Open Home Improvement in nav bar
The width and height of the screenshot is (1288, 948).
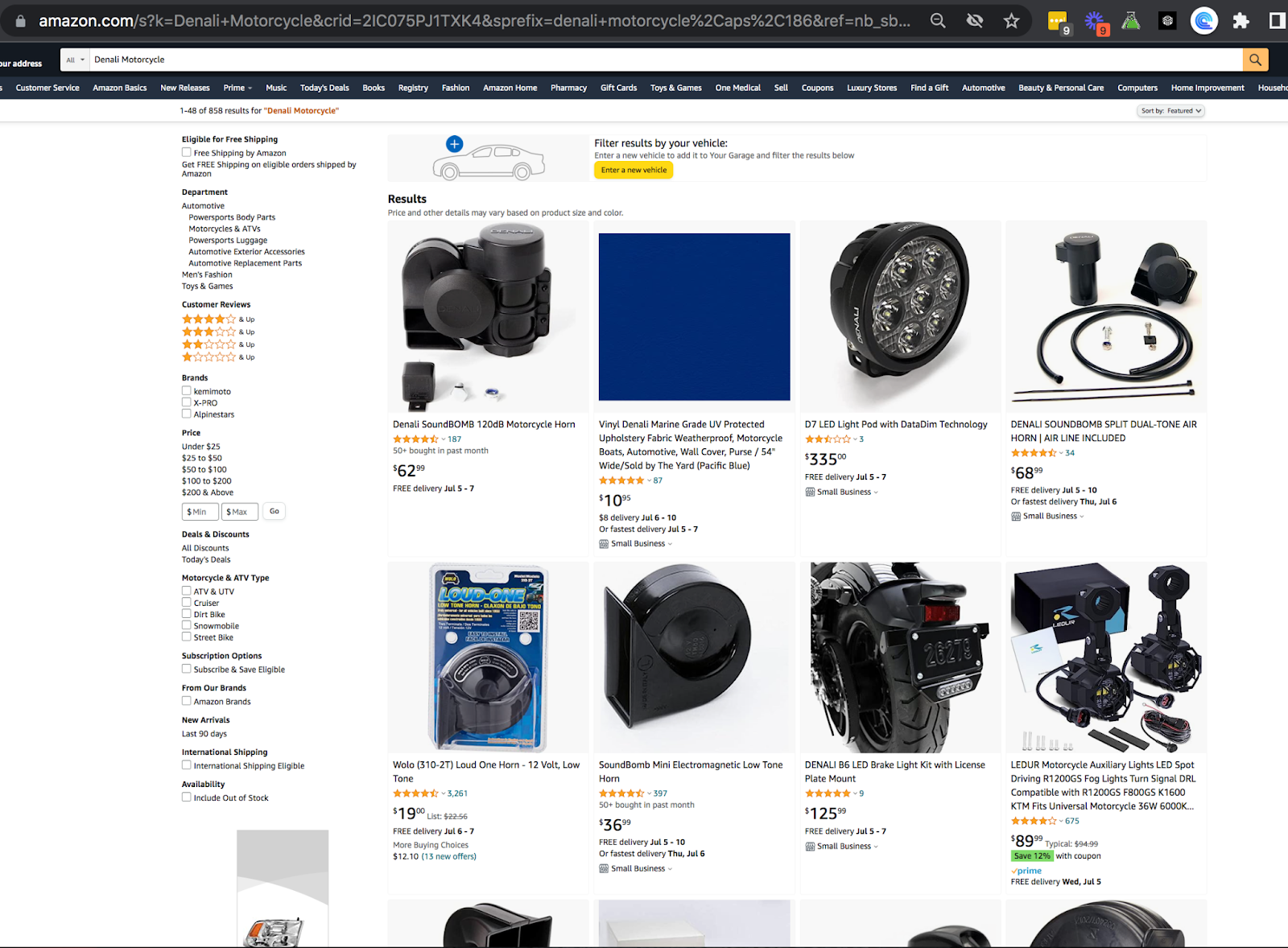[1207, 88]
